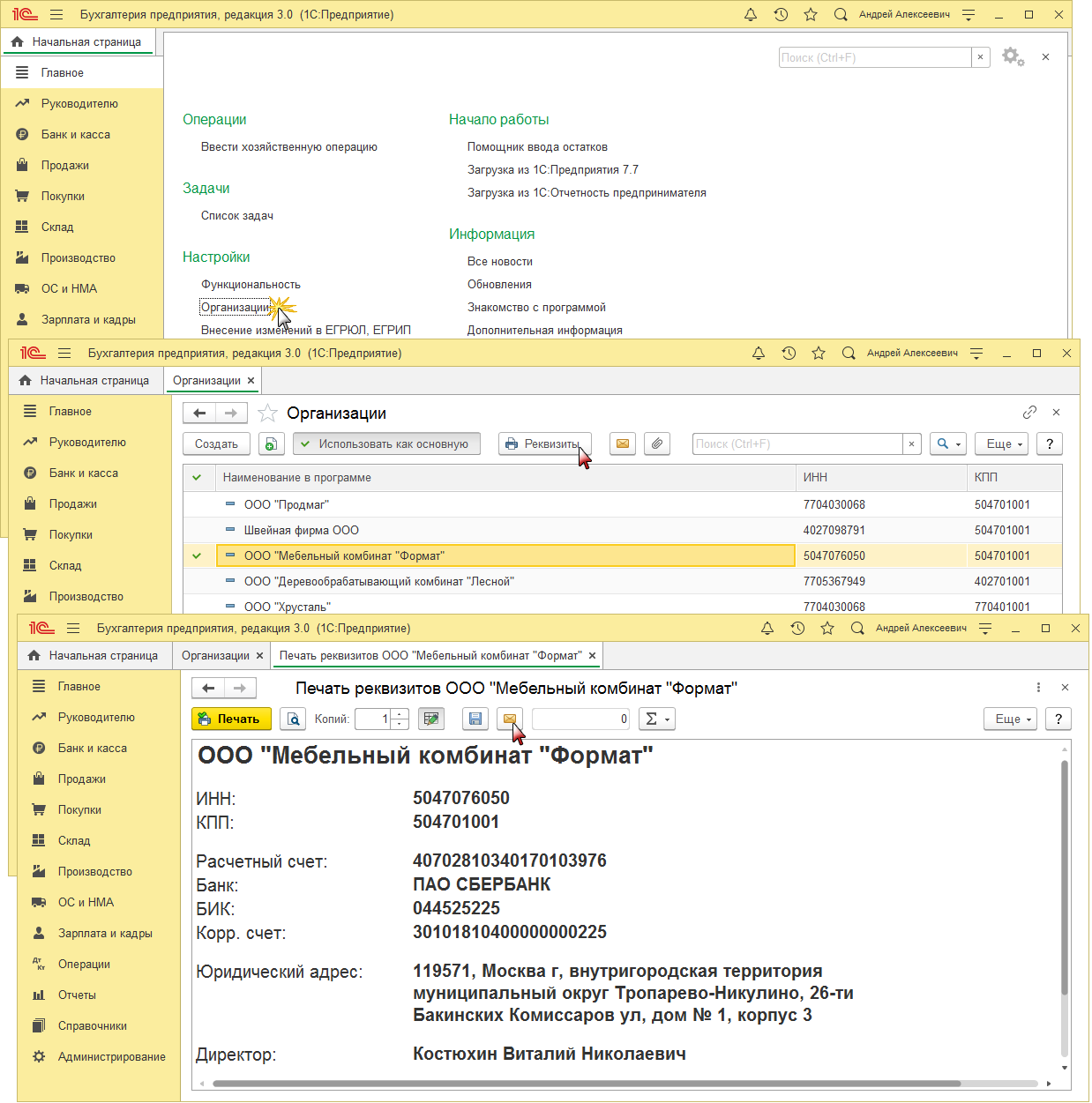The width and height of the screenshot is (1092, 1103).
Task: Click the horizontal scrollbar under the requisites
Action: pos(587,1084)
